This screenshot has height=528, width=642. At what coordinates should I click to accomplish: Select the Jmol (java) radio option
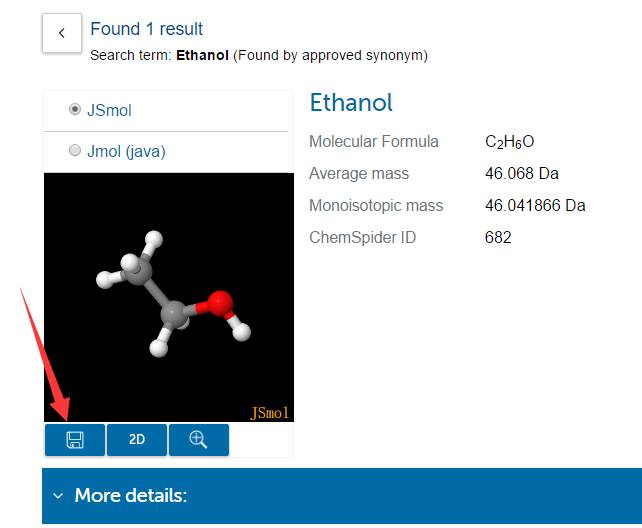point(75,151)
